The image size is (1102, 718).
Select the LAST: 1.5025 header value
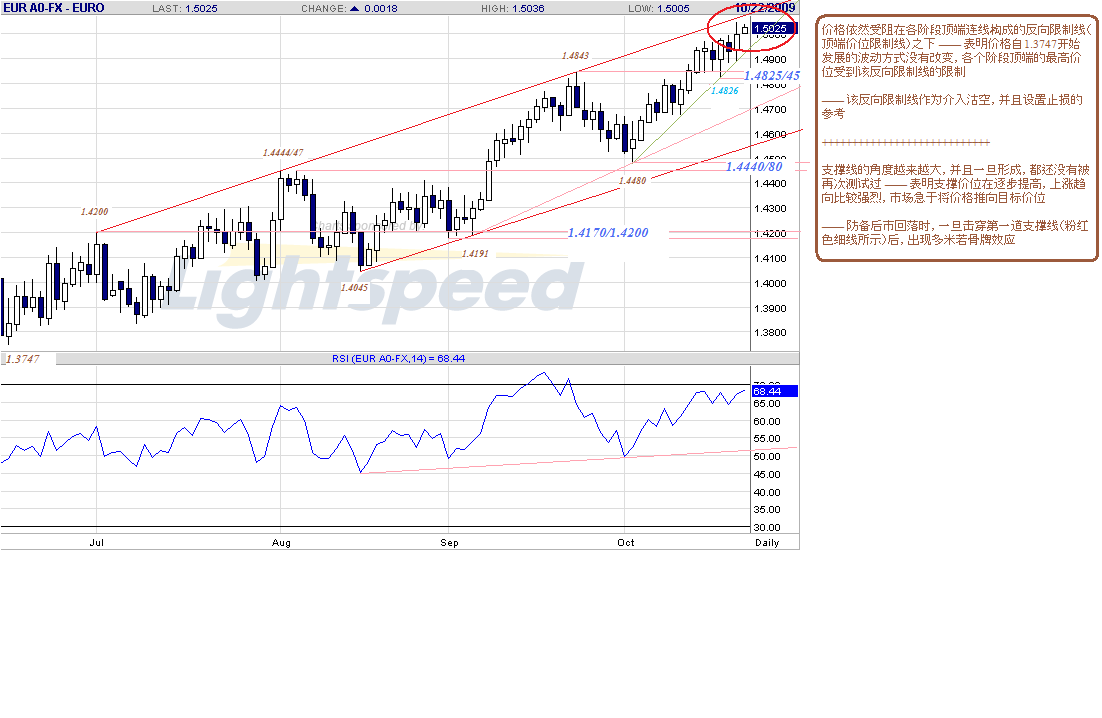(x=185, y=8)
